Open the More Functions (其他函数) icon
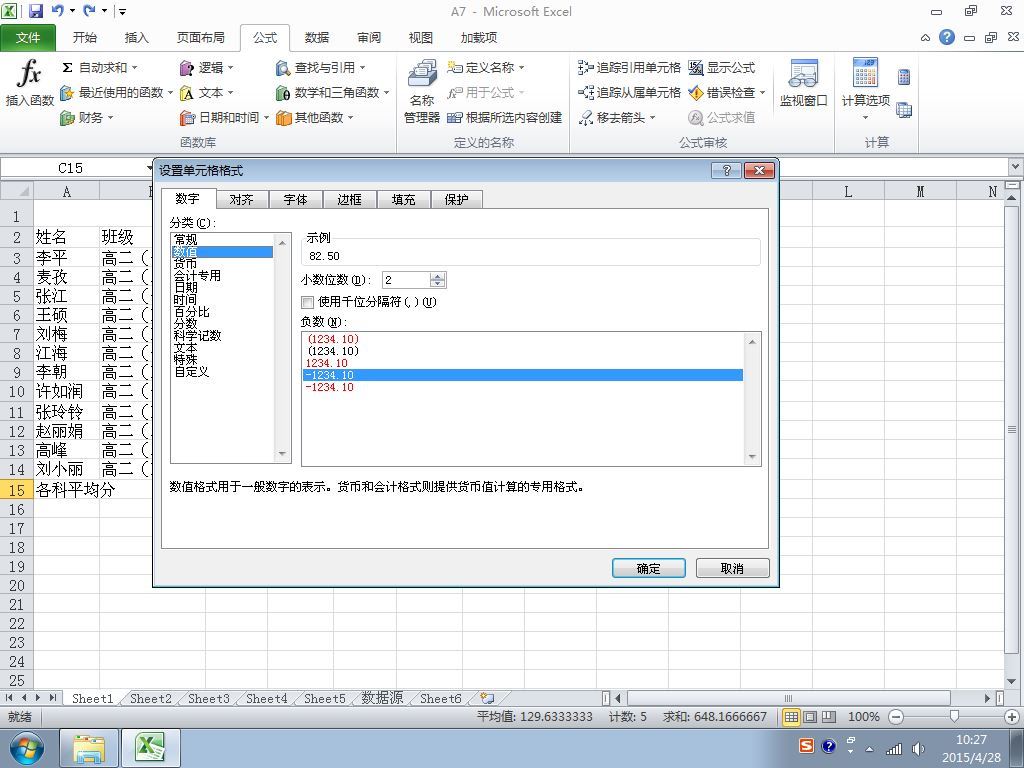Viewport: 1024px width, 768px height. (x=283, y=118)
